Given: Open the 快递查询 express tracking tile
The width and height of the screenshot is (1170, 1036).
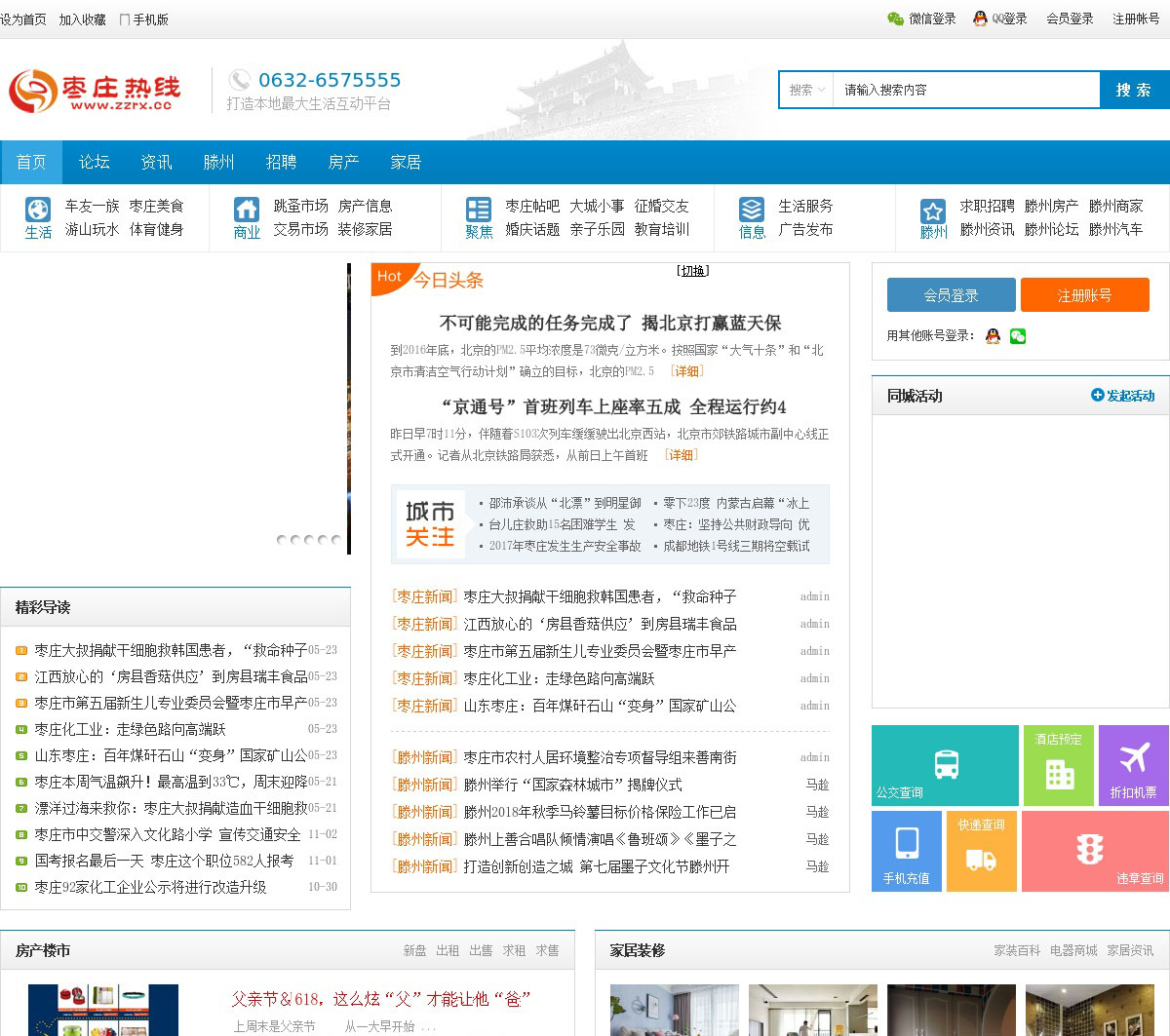Looking at the screenshot, I should pyautogui.click(x=981, y=851).
